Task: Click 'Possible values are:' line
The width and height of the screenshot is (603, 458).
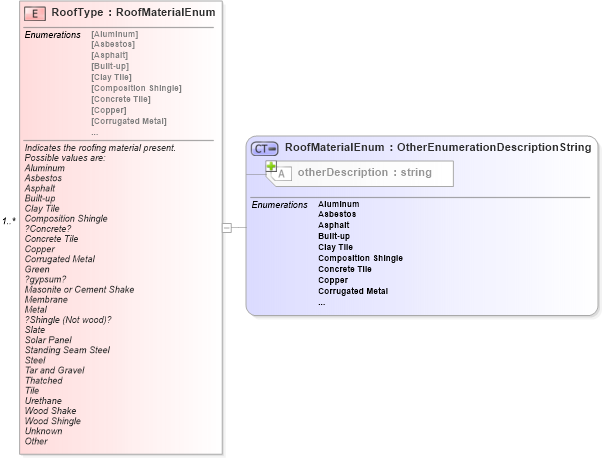Action: tap(65, 158)
